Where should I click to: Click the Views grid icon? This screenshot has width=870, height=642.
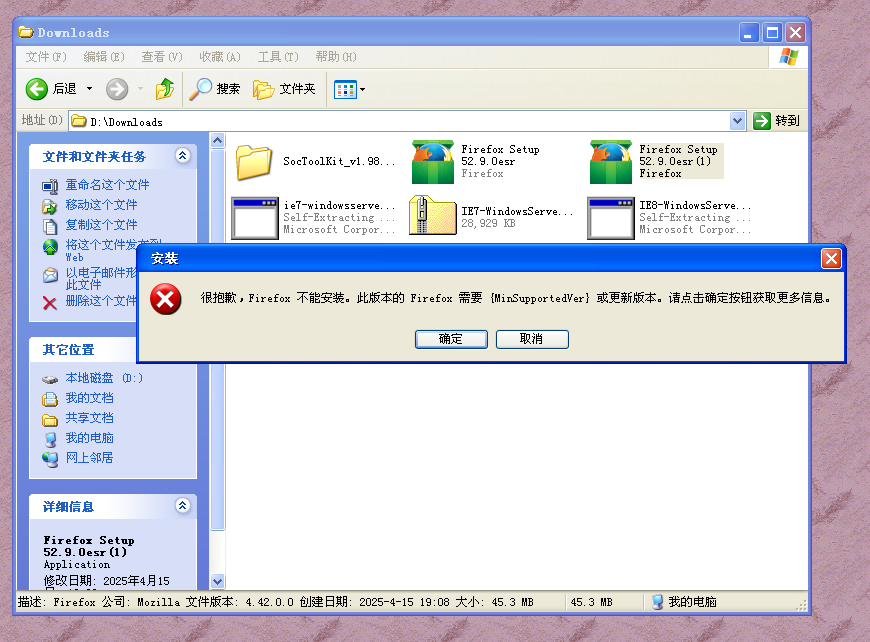[x=345, y=89]
